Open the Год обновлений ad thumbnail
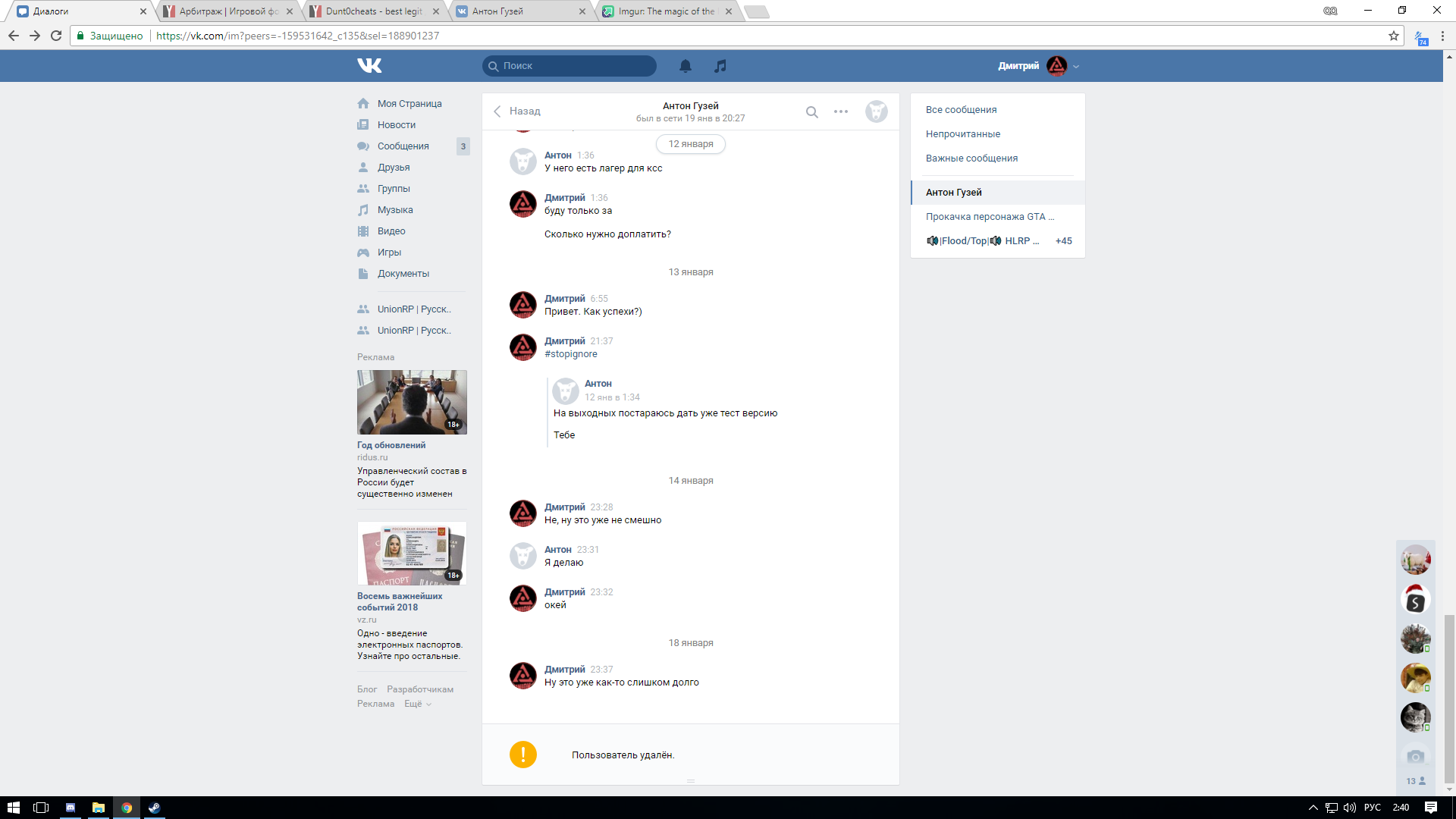1456x819 pixels. (x=412, y=402)
